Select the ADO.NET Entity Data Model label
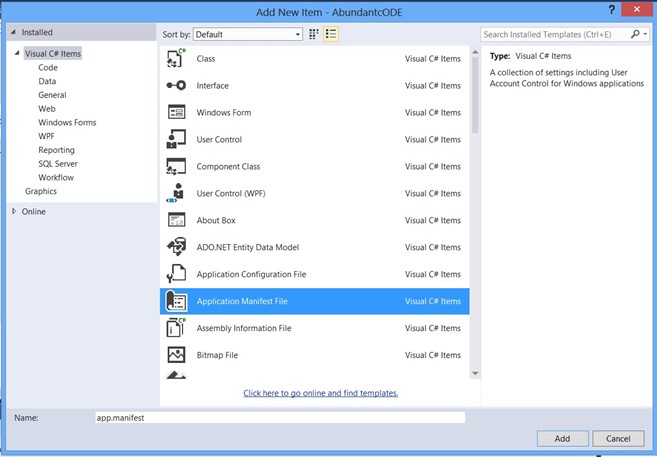The image size is (657, 457). click(x=248, y=247)
